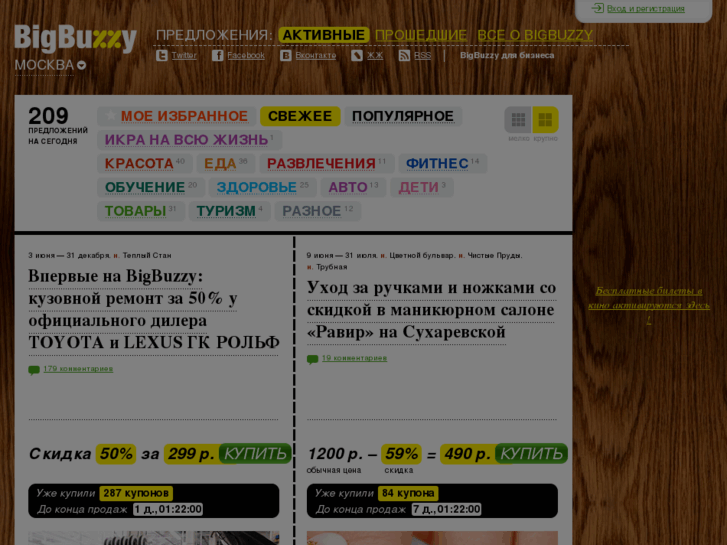Open the Twitter text link
Screen dimensions: 727x545
(184, 56)
